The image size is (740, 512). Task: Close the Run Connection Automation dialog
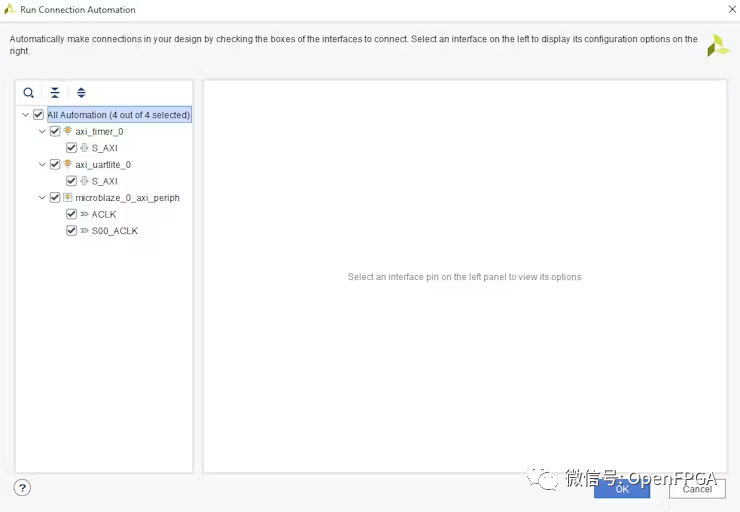tap(731, 9)
